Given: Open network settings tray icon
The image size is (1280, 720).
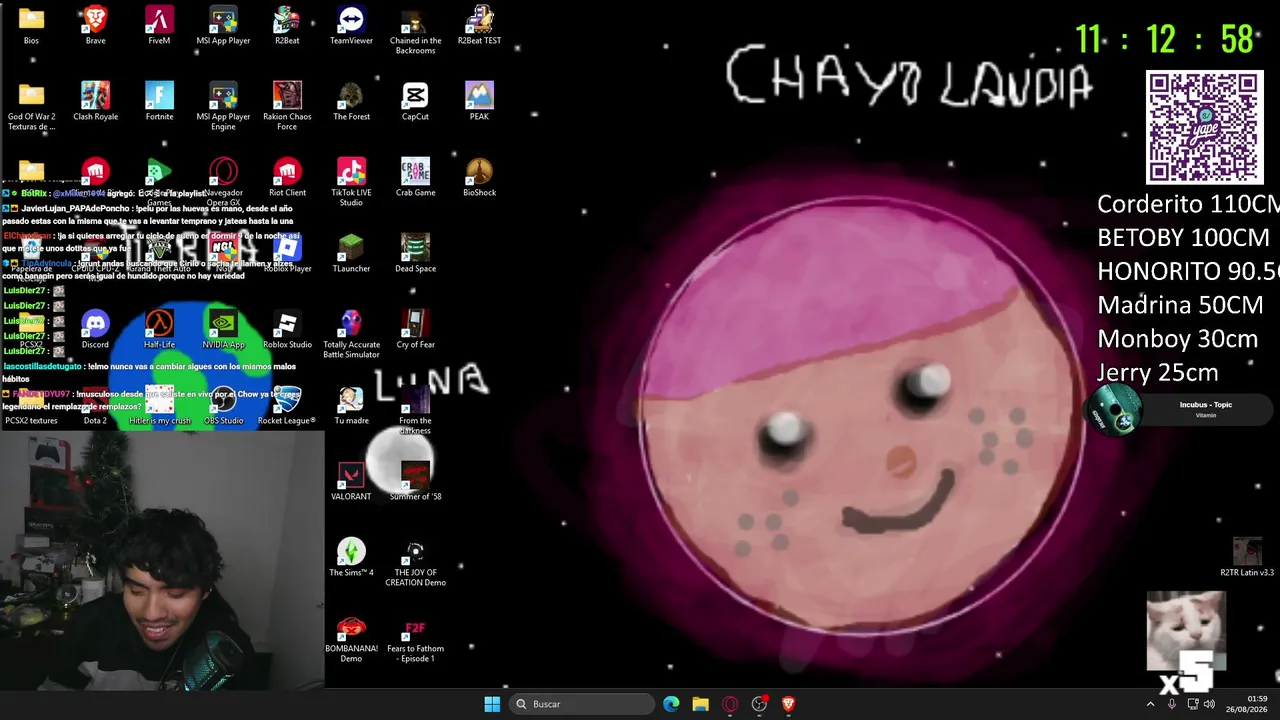Looking at the screenshot, I should 1192,704.
